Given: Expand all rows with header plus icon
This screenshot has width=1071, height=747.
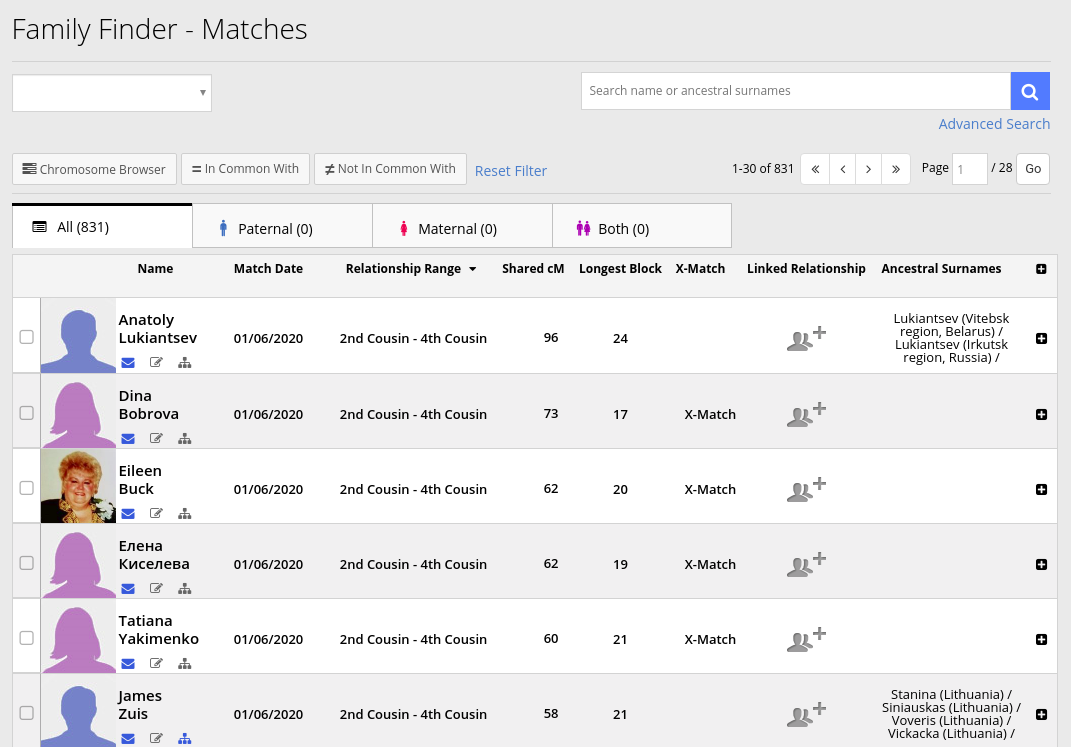Looking at the screenshot, I should pyautogui.click(x=1041, y=269).
